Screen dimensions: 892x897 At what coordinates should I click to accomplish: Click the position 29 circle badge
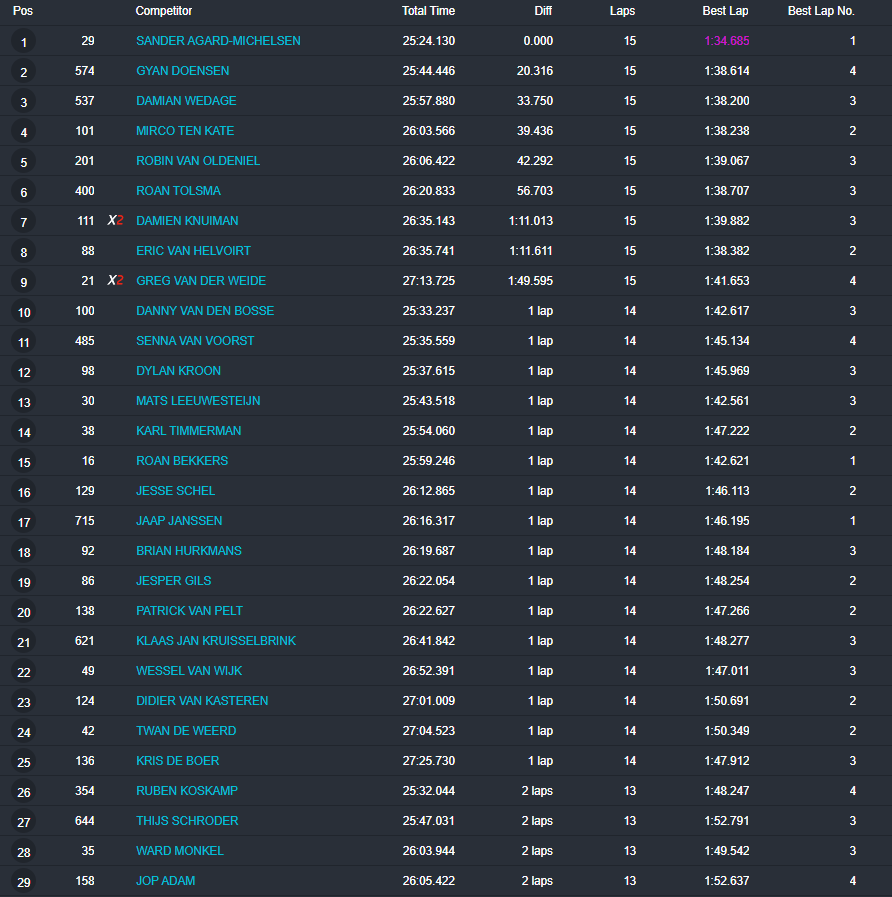(x=23, y=882)
